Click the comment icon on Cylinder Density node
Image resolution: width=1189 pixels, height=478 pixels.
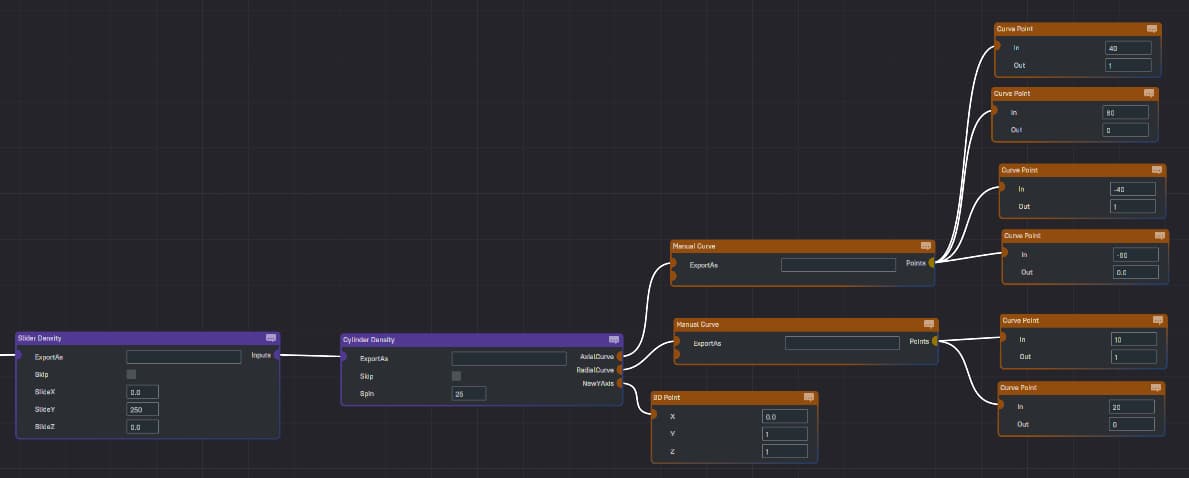pos(614,340)
